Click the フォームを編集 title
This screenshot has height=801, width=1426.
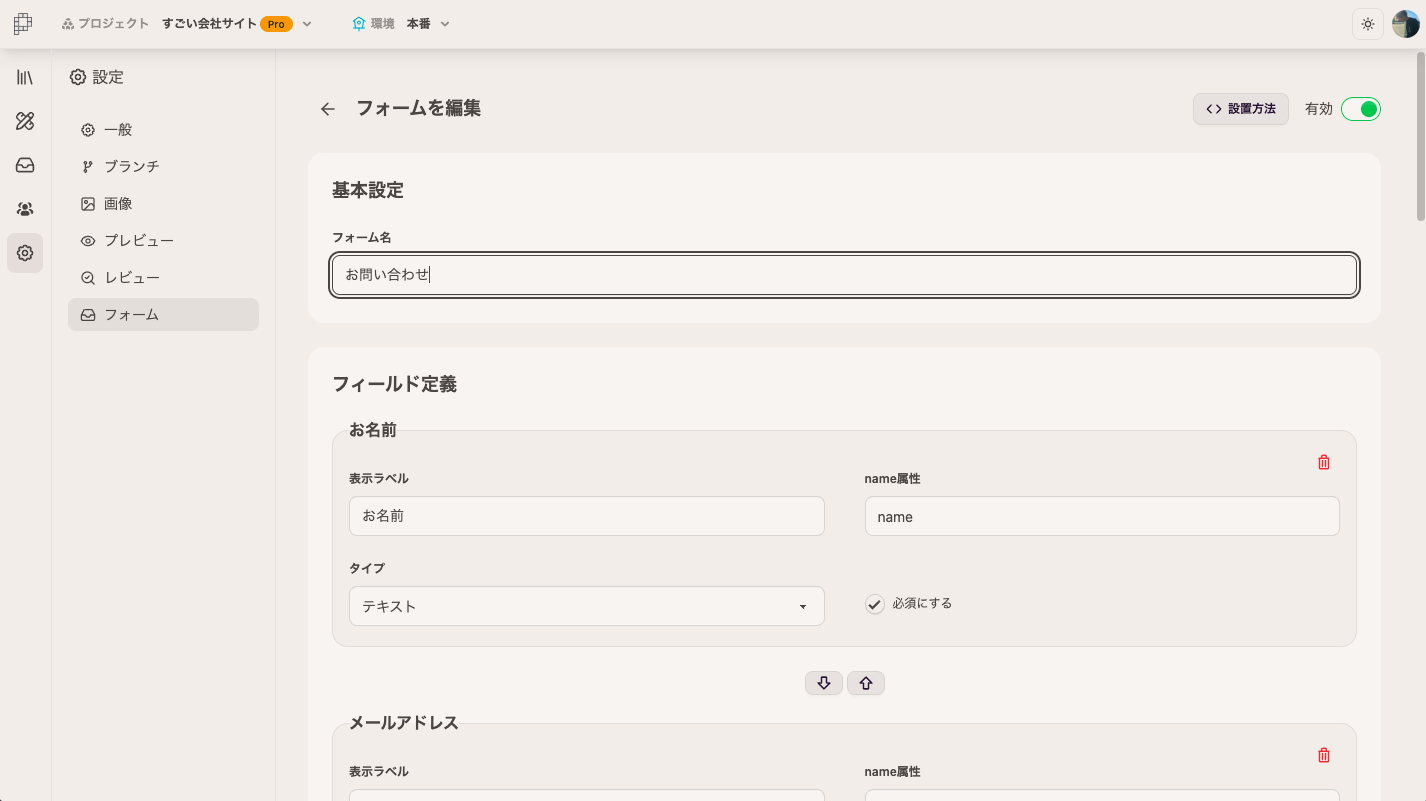tap(419, 108)
